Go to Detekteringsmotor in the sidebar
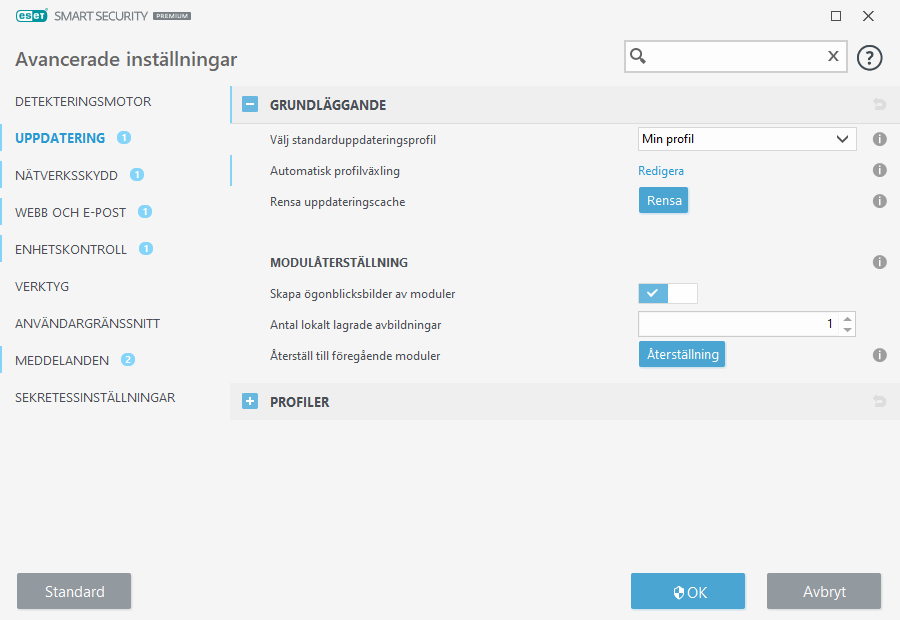Screen dimensions: 900x620 (83, 101)
